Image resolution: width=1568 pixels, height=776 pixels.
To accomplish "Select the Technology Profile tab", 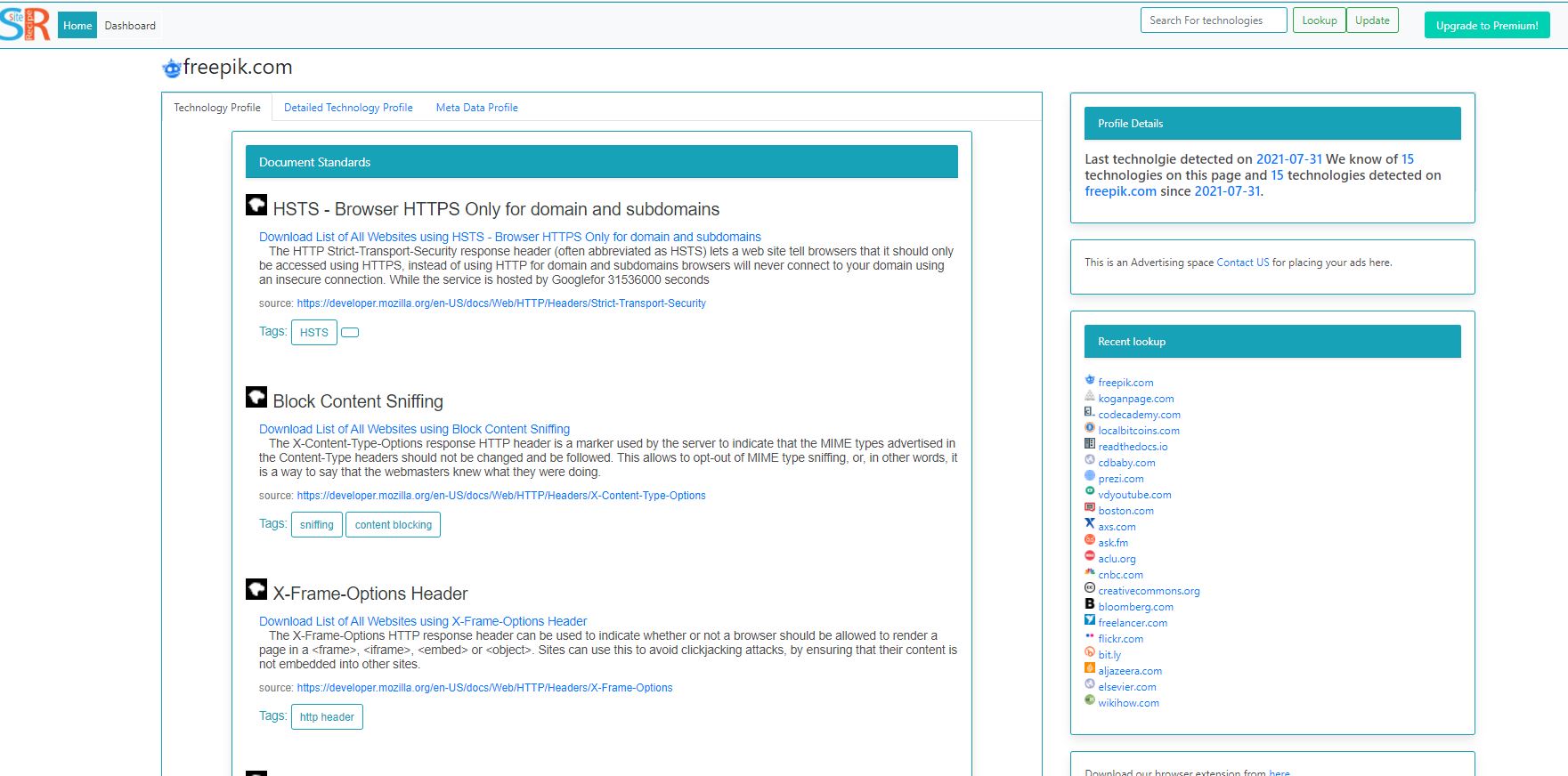I will click(217, 108).
